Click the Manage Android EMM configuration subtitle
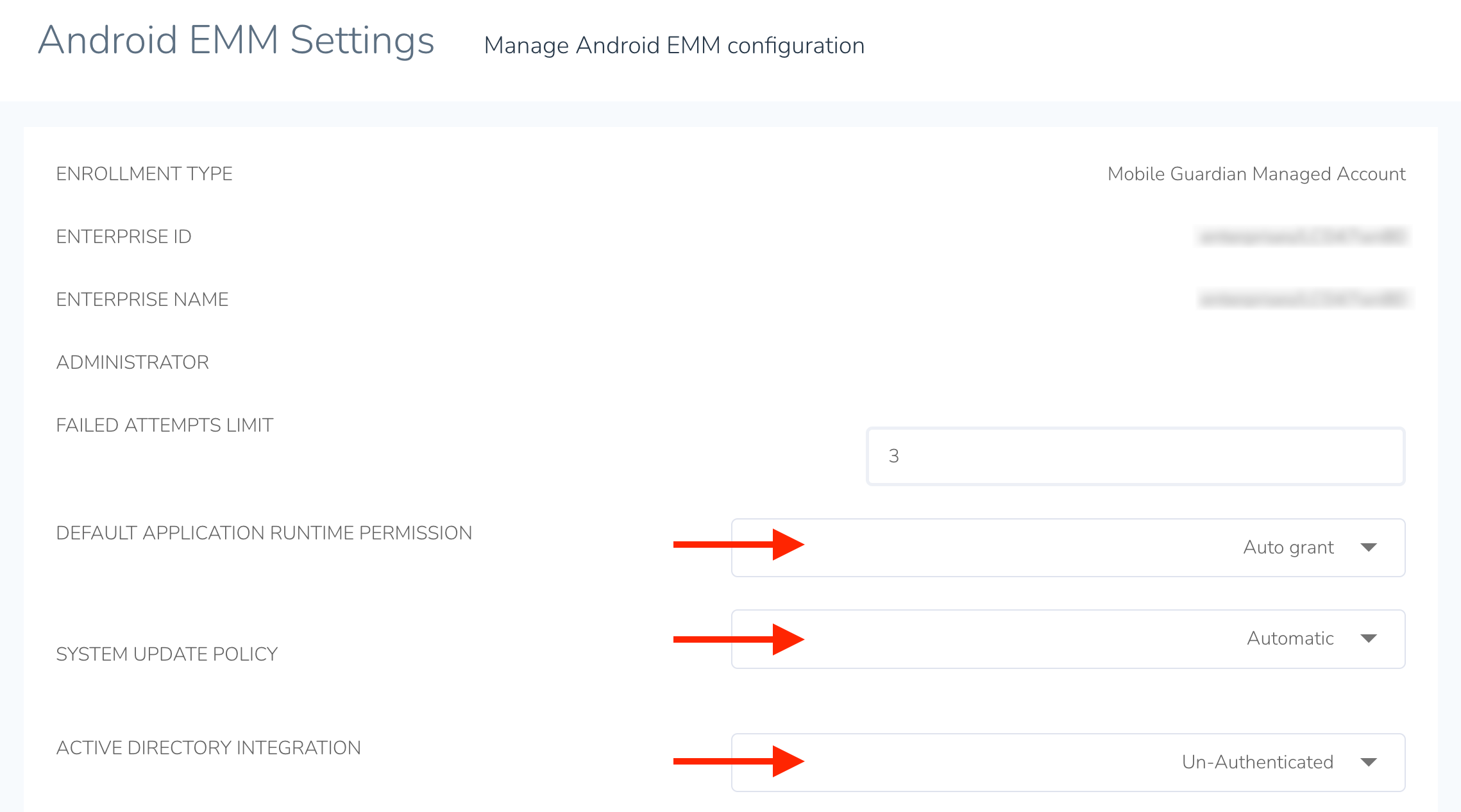 (x=674, y=46)
